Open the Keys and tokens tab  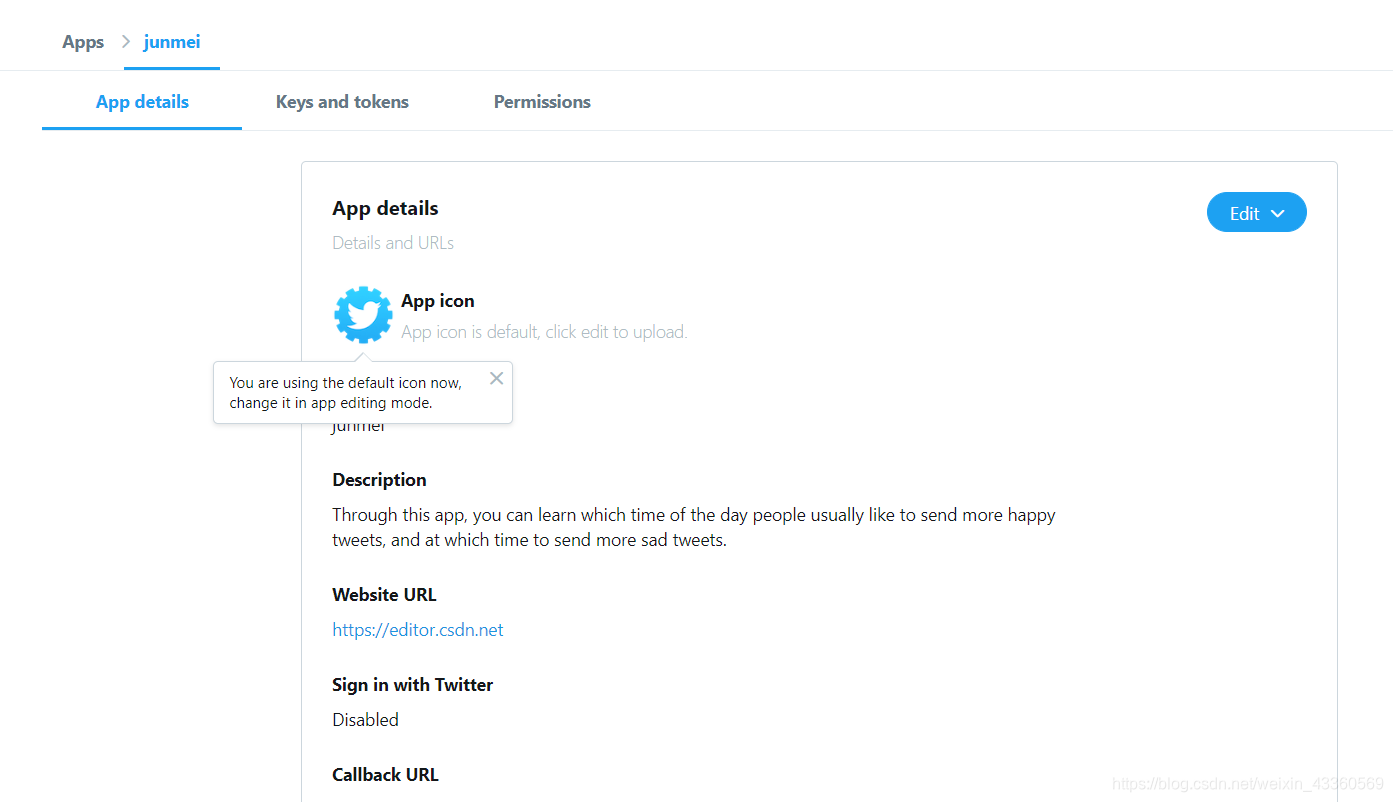[x=342, y=102]
